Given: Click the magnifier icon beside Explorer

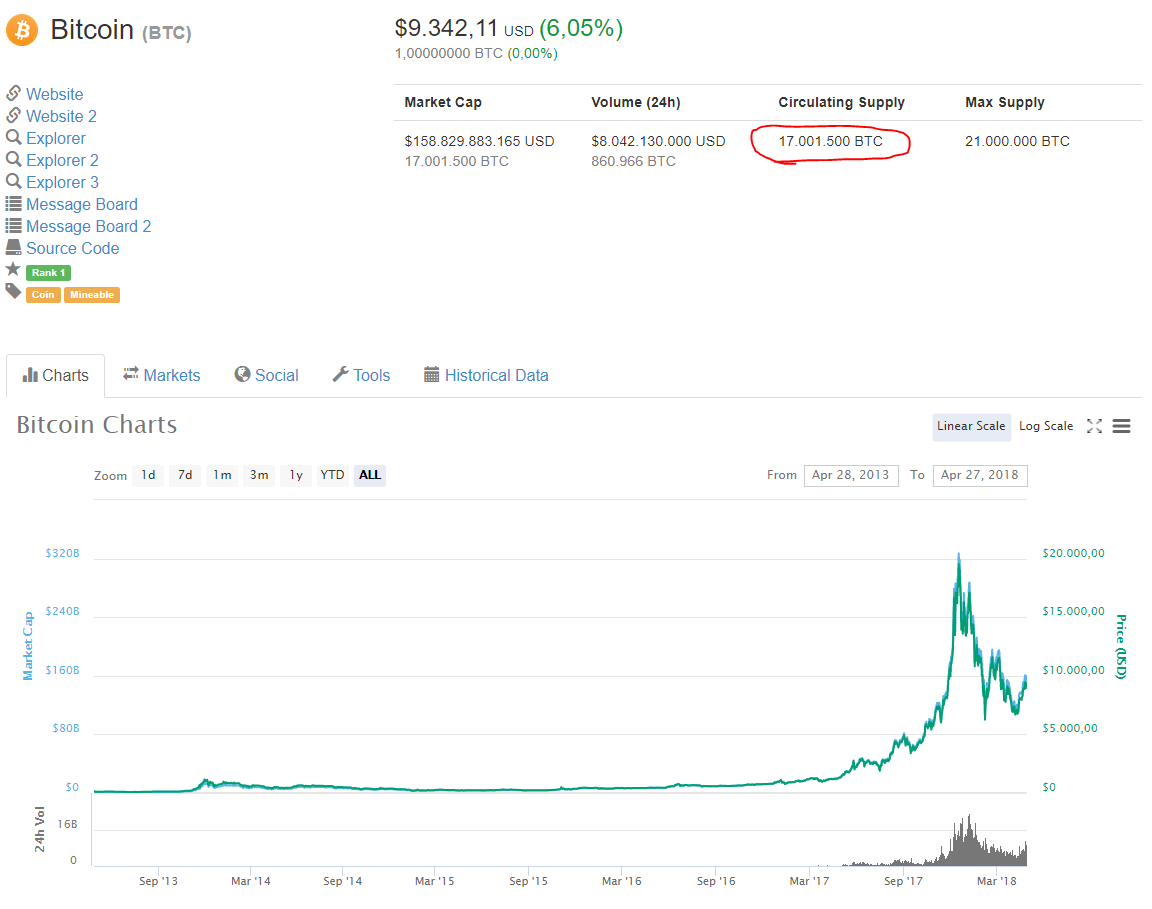Looking at the screenshot, I should pos(13,137).
